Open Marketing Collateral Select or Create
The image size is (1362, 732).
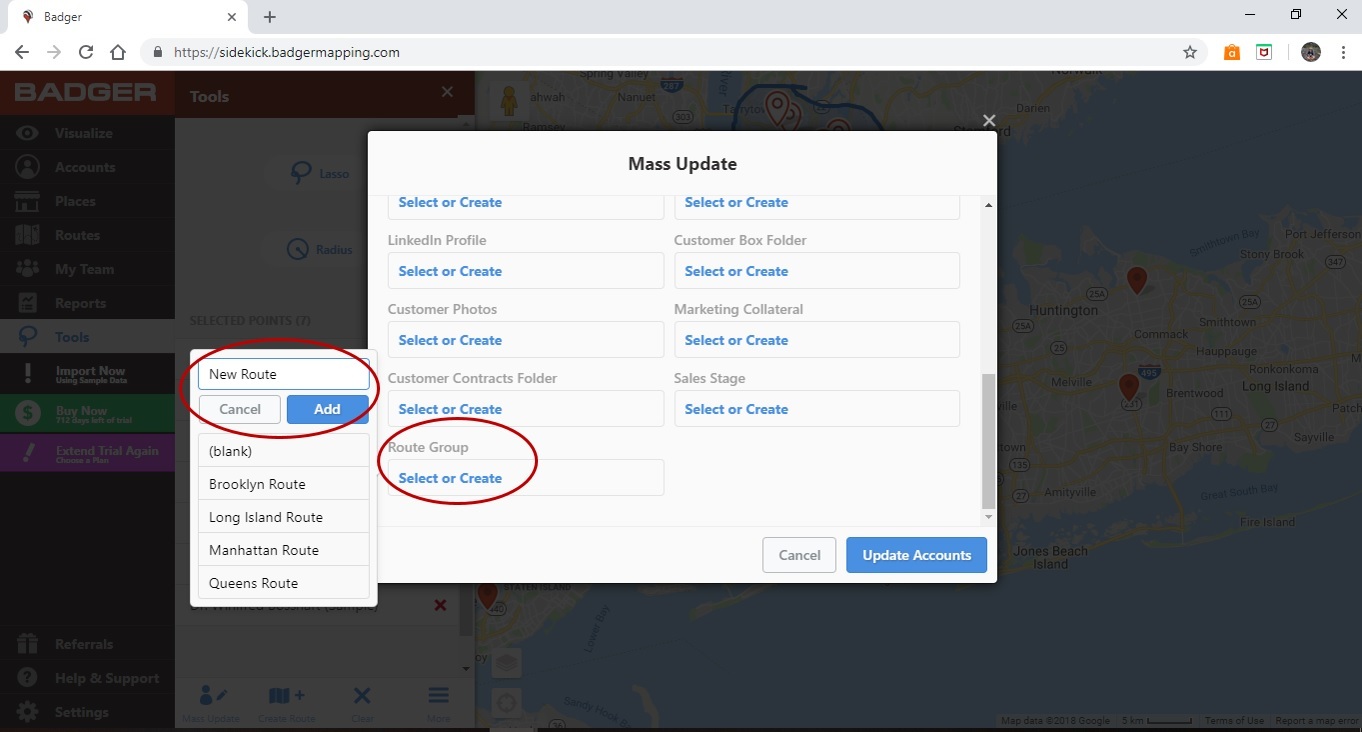817,340
